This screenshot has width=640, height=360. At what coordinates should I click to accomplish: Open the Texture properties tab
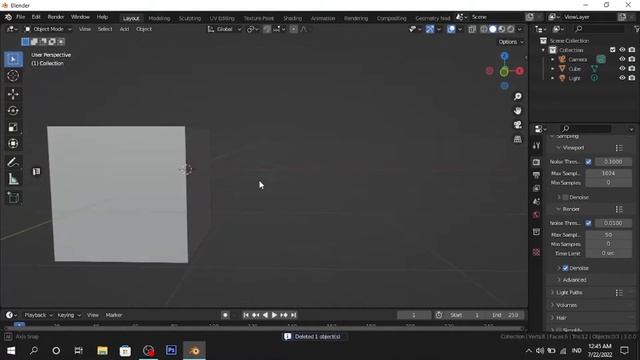[x=536, y=252]
